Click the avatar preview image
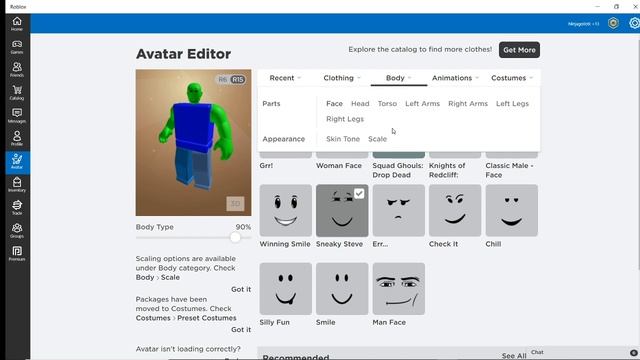This screenshot has height=360, width=640. coord(193,142)
